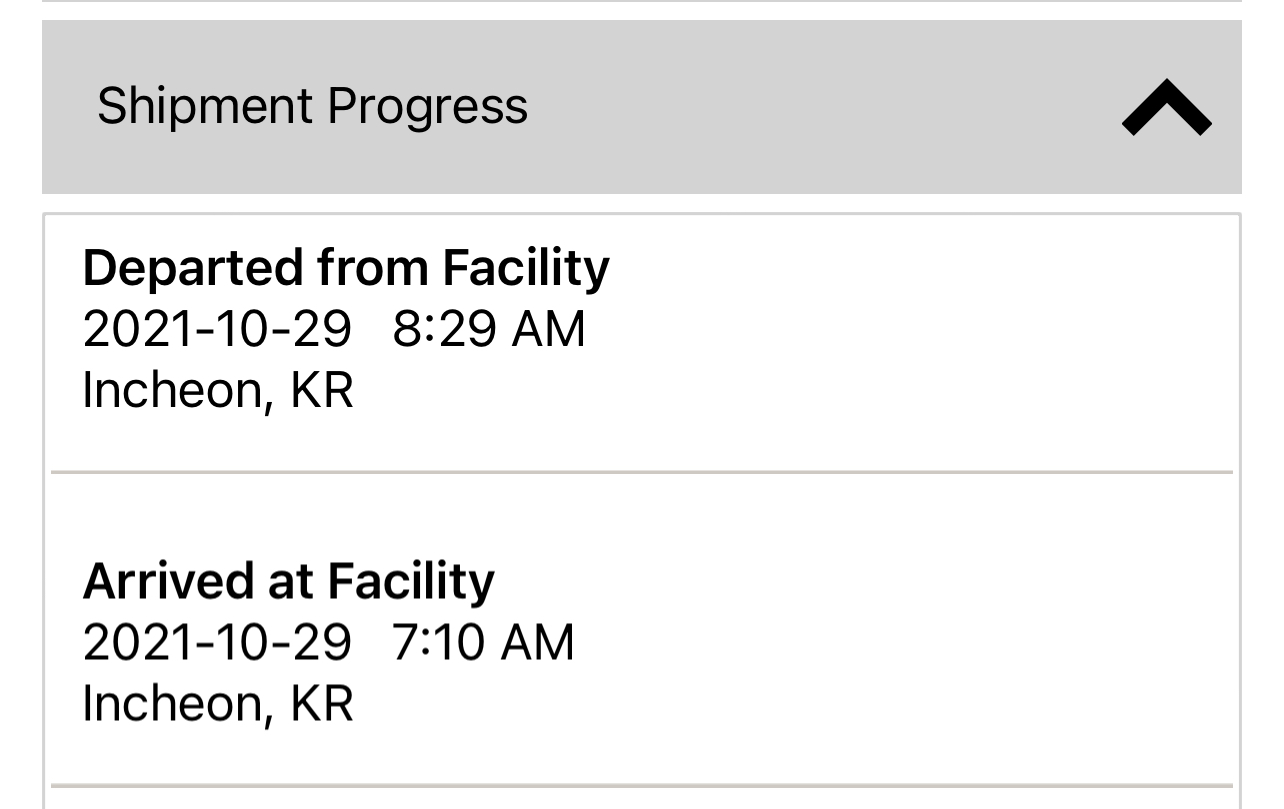Click "Facility" in the Arrived heading
Screen dimensions: 1284x809
click(x=410, y=581)
